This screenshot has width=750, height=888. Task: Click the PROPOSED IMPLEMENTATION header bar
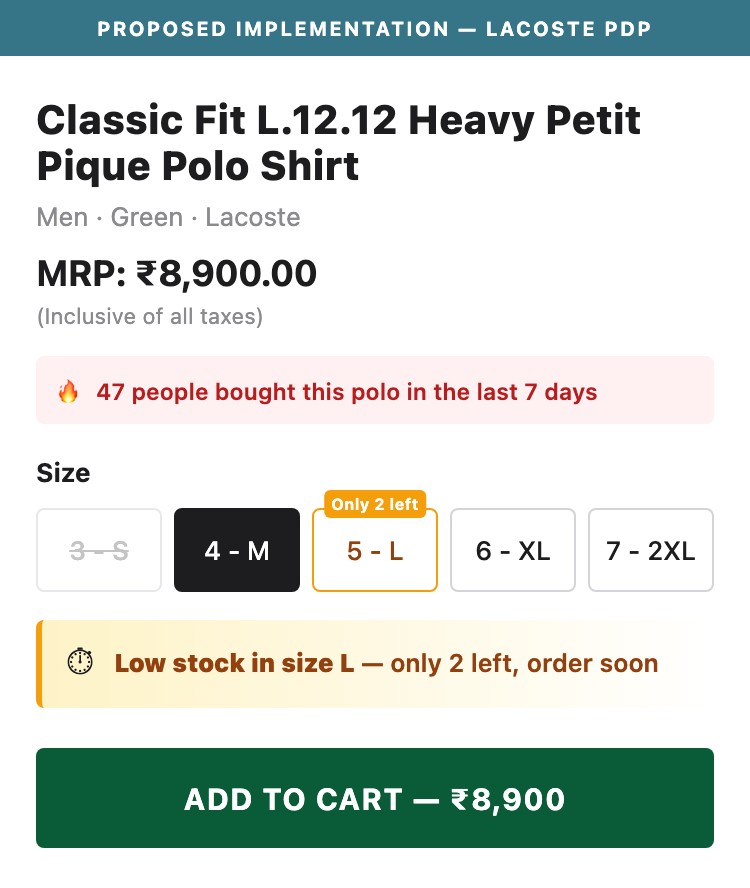click(375, 28)
